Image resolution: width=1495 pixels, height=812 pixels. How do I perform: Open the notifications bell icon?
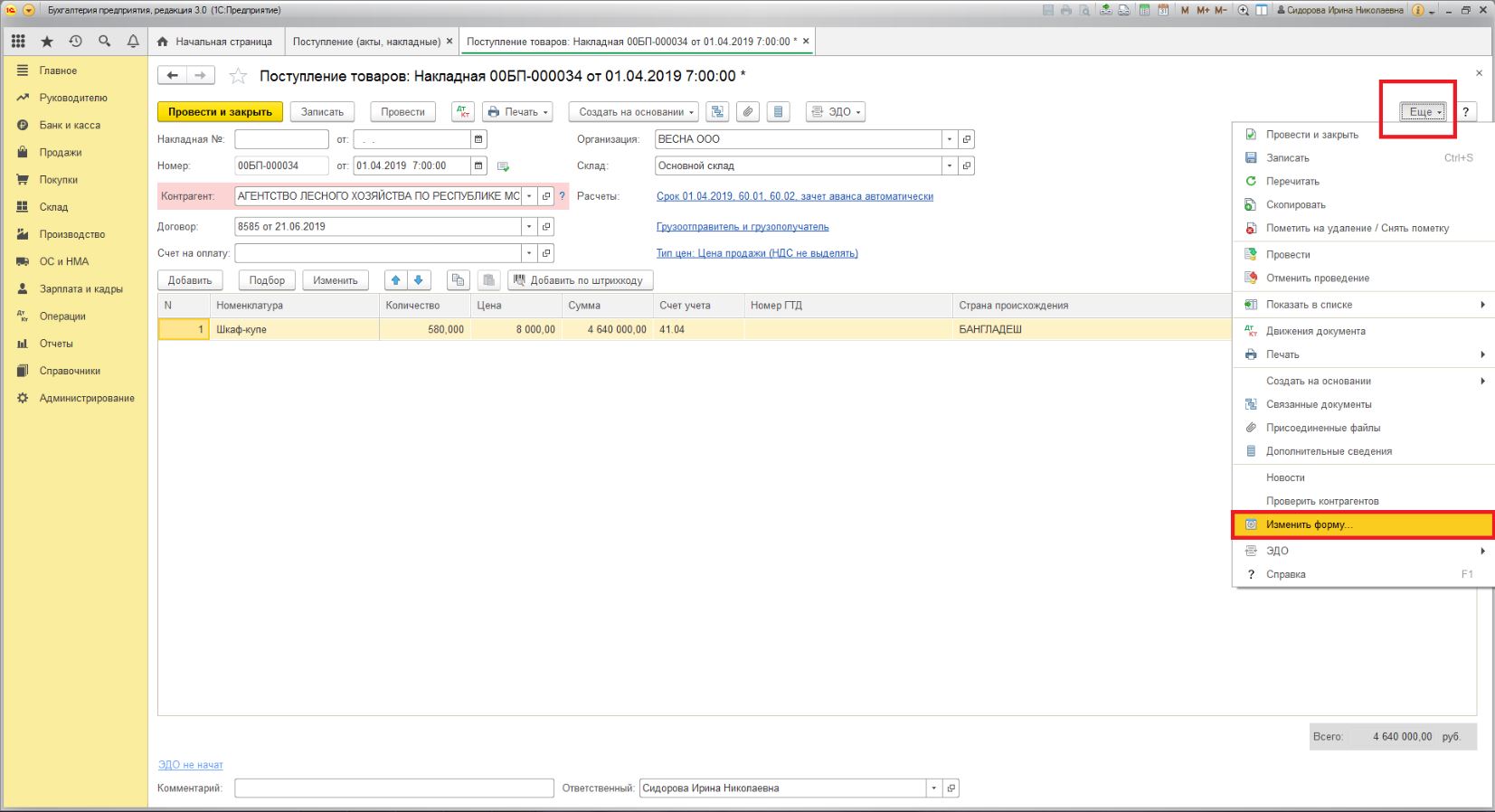point(133,42)
